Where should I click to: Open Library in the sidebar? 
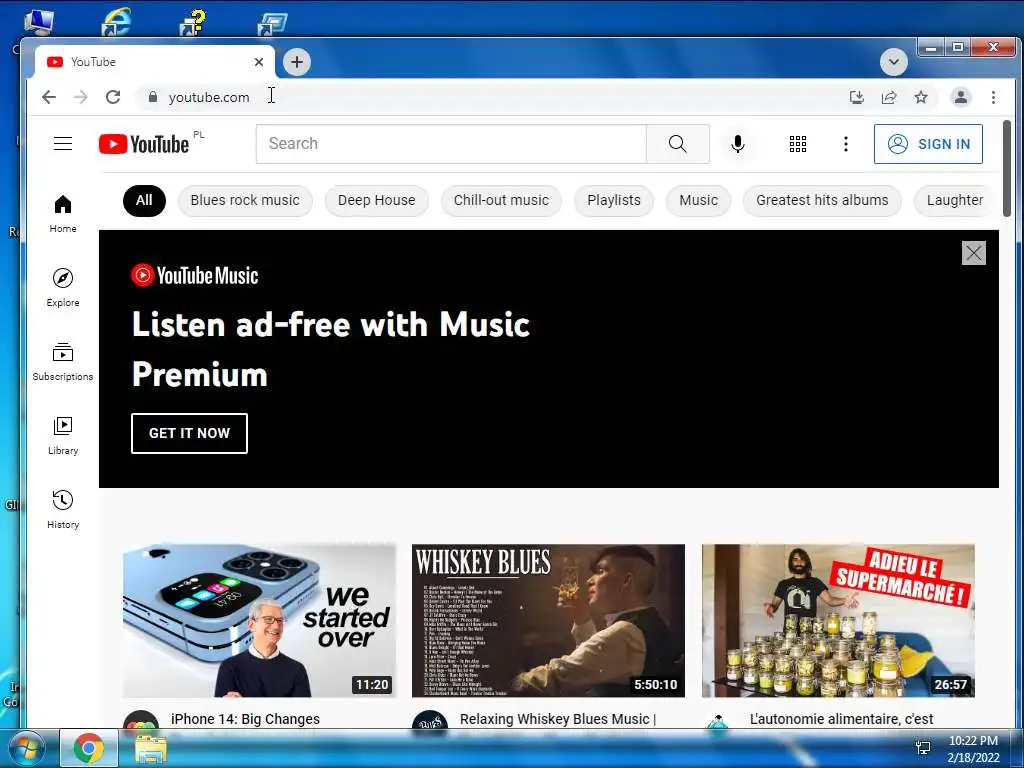click(63, 436)
